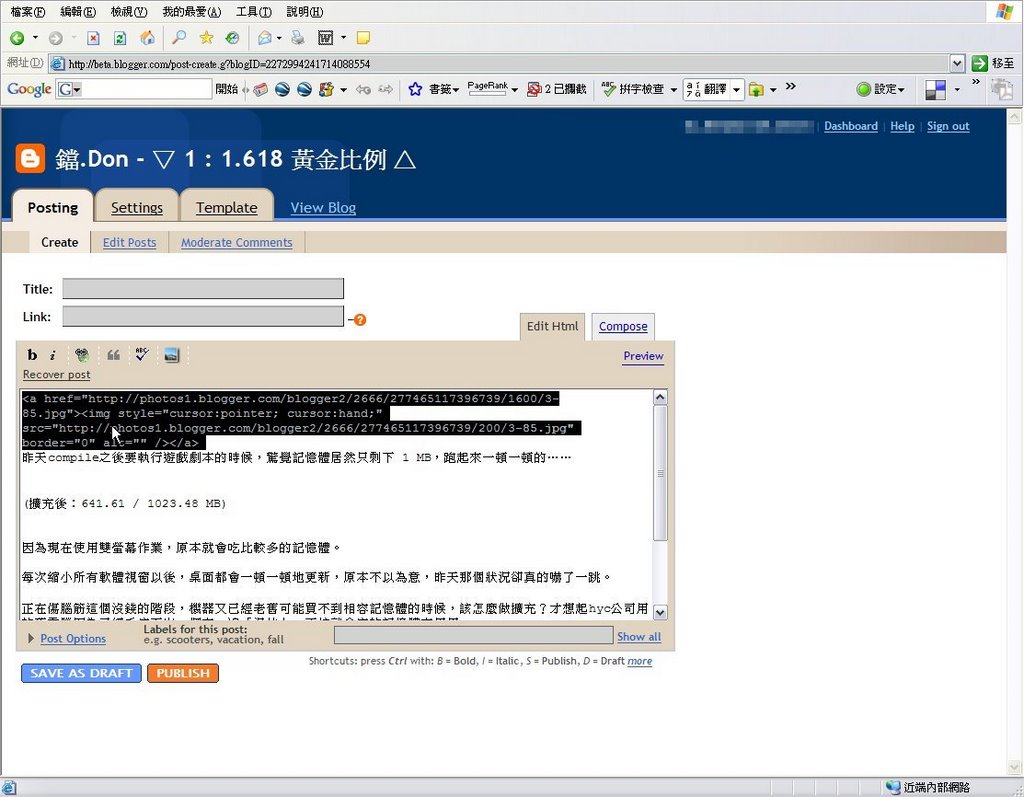The image size is (1024, 797).
Task: Open the 檔案(F) menu
Action: [28, 12]
